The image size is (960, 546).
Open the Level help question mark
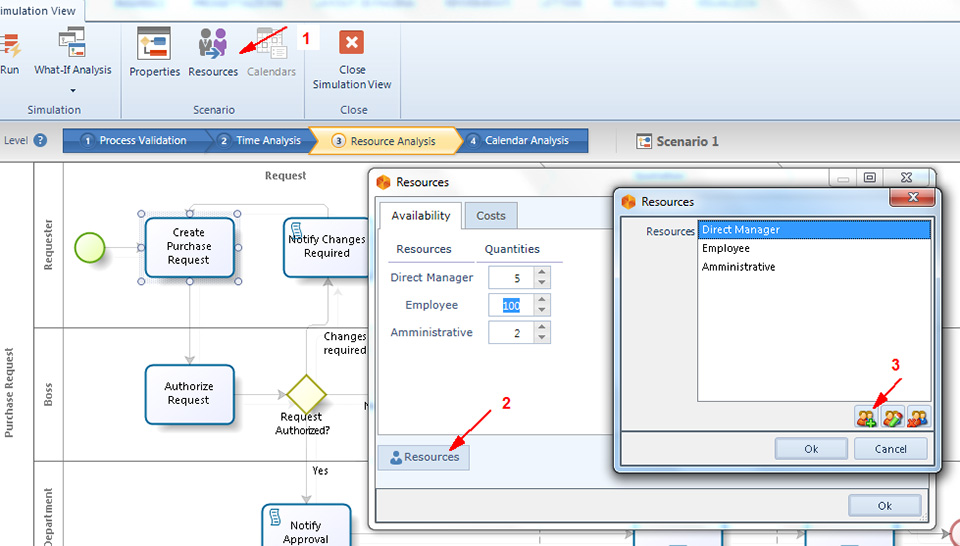coord(40,140)
